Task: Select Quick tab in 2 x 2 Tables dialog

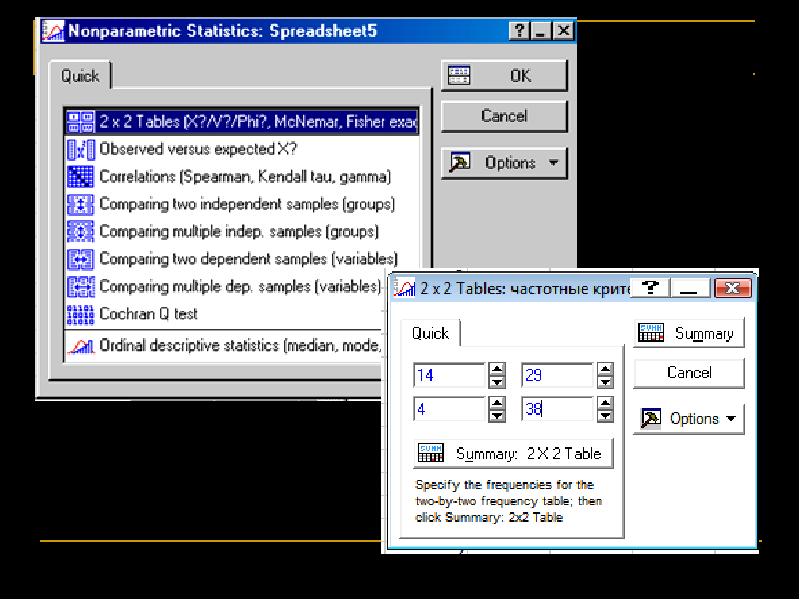Action: tap(430, 334)
